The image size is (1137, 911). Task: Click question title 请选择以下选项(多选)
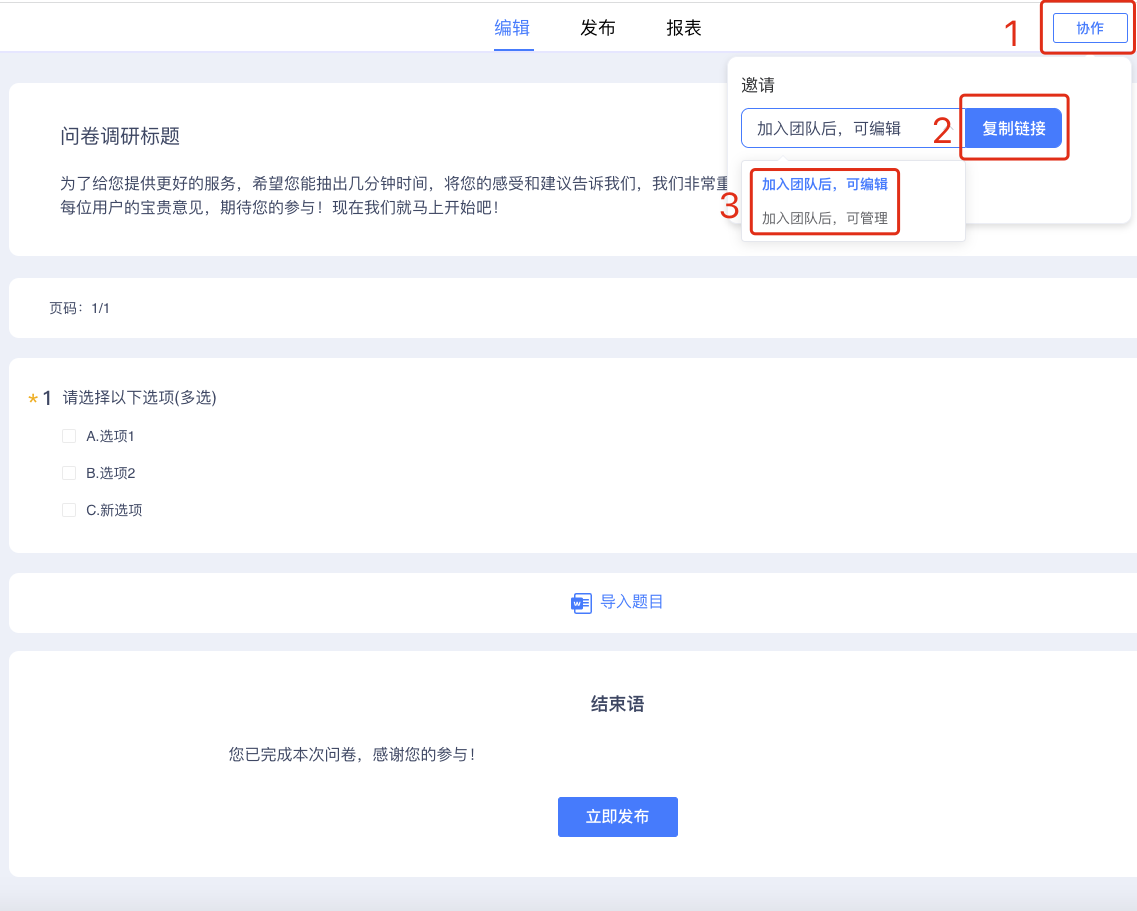139,397
